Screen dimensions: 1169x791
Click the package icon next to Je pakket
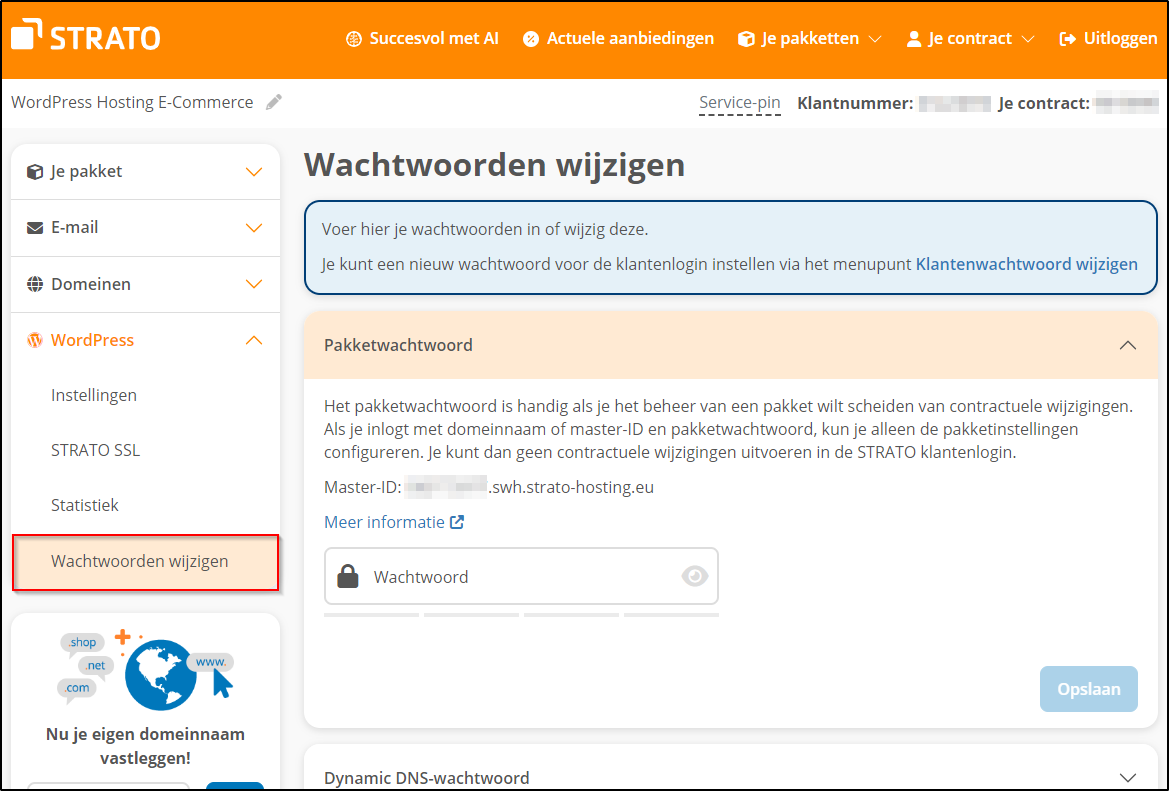pos(33,170)
